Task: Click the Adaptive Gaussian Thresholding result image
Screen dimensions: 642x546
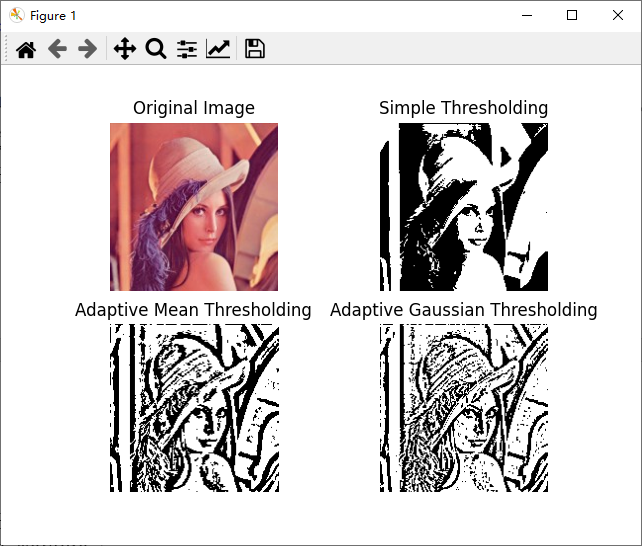Action: click(x=464, y=408)
